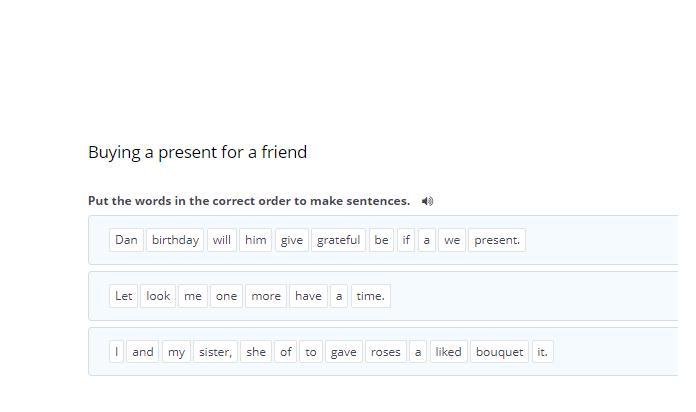Choose the "sister," word tile
Viewport: 696px width, 412px height.
click(x=215, y=352)
